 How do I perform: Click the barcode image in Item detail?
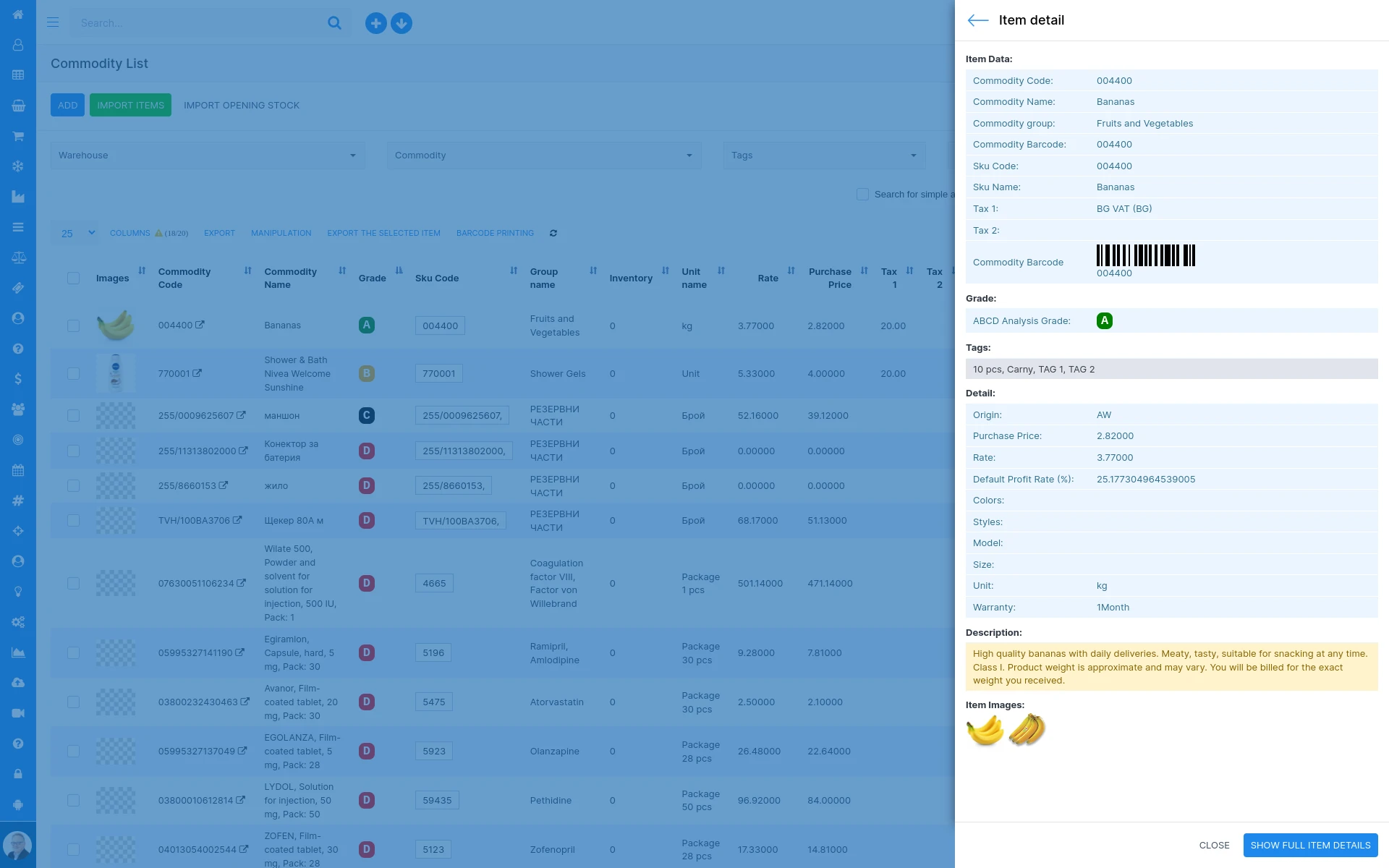(1146, 255)
